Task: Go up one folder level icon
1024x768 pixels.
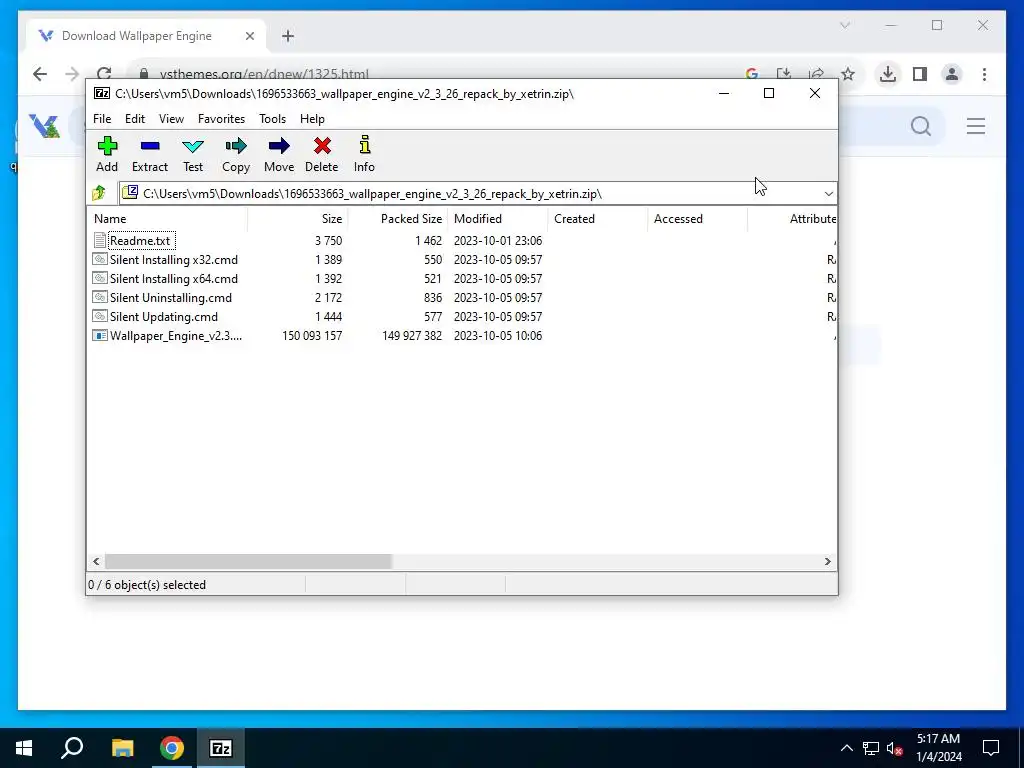Action: tap(99, 193)
